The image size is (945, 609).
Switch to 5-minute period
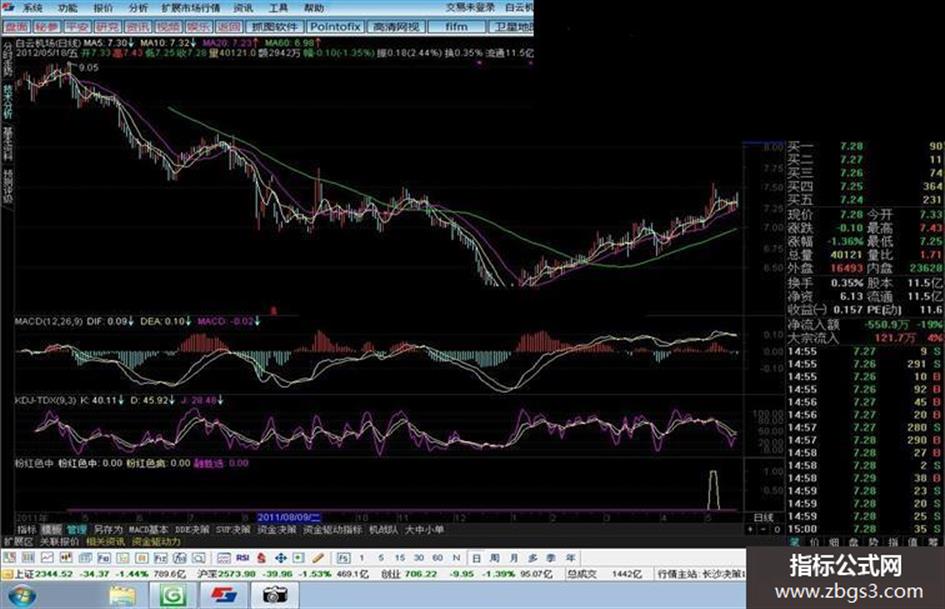pyautogui.click(x=381, y=558)
